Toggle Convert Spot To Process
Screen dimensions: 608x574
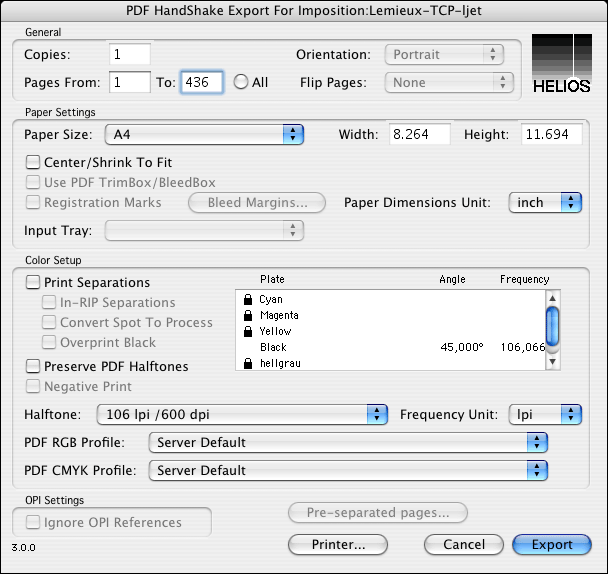(49, 322)
